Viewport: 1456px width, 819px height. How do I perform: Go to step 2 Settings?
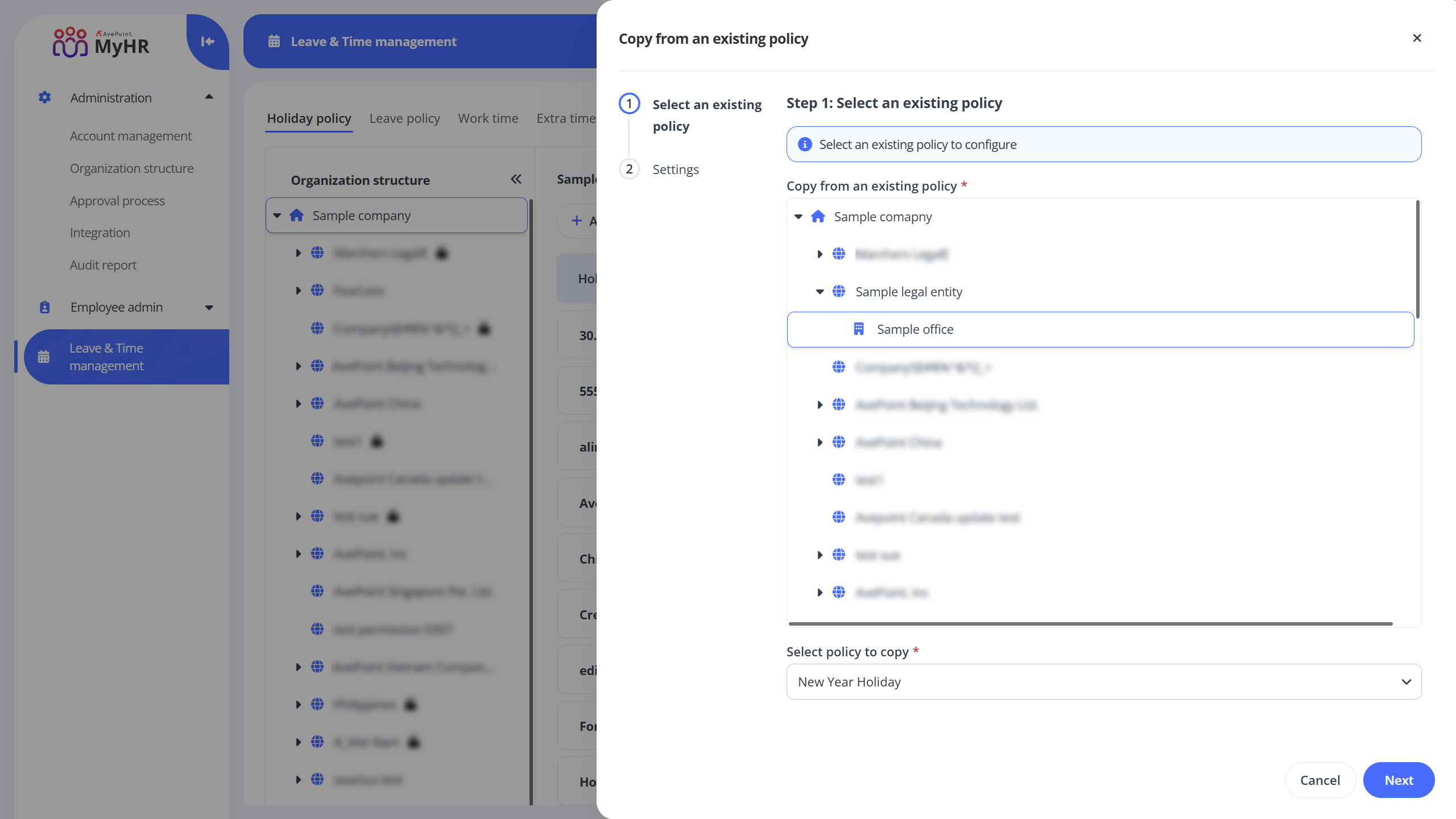[675, 169]
